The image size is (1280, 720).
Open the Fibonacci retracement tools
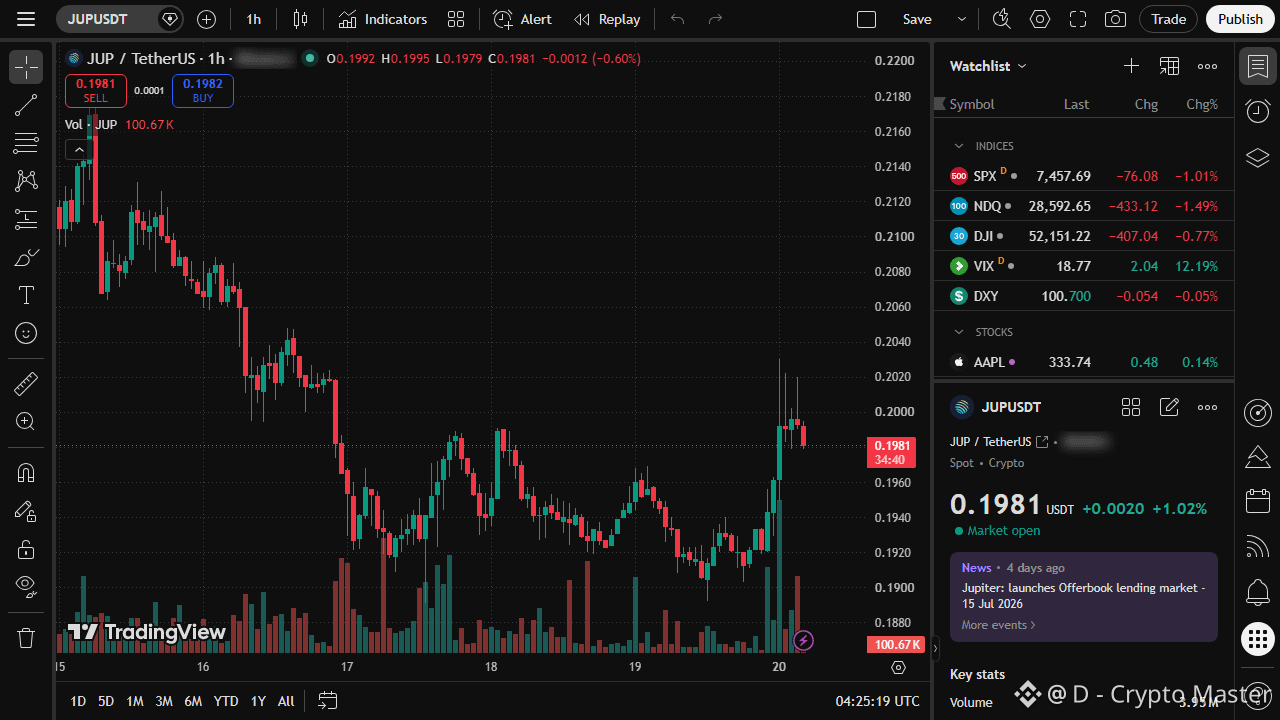[x=26, y=143]
